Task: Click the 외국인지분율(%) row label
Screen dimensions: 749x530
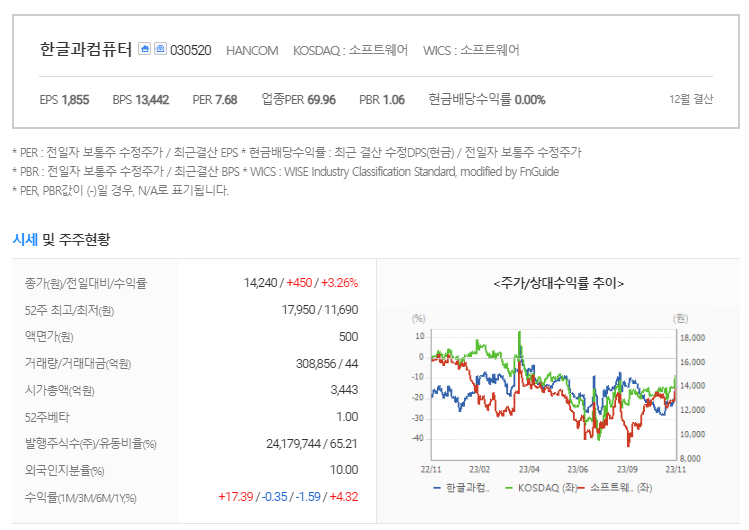Action: (64, 470)
